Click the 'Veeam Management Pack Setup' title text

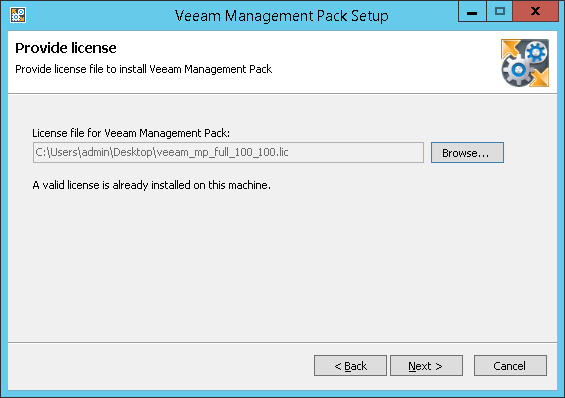pos(281,16)
